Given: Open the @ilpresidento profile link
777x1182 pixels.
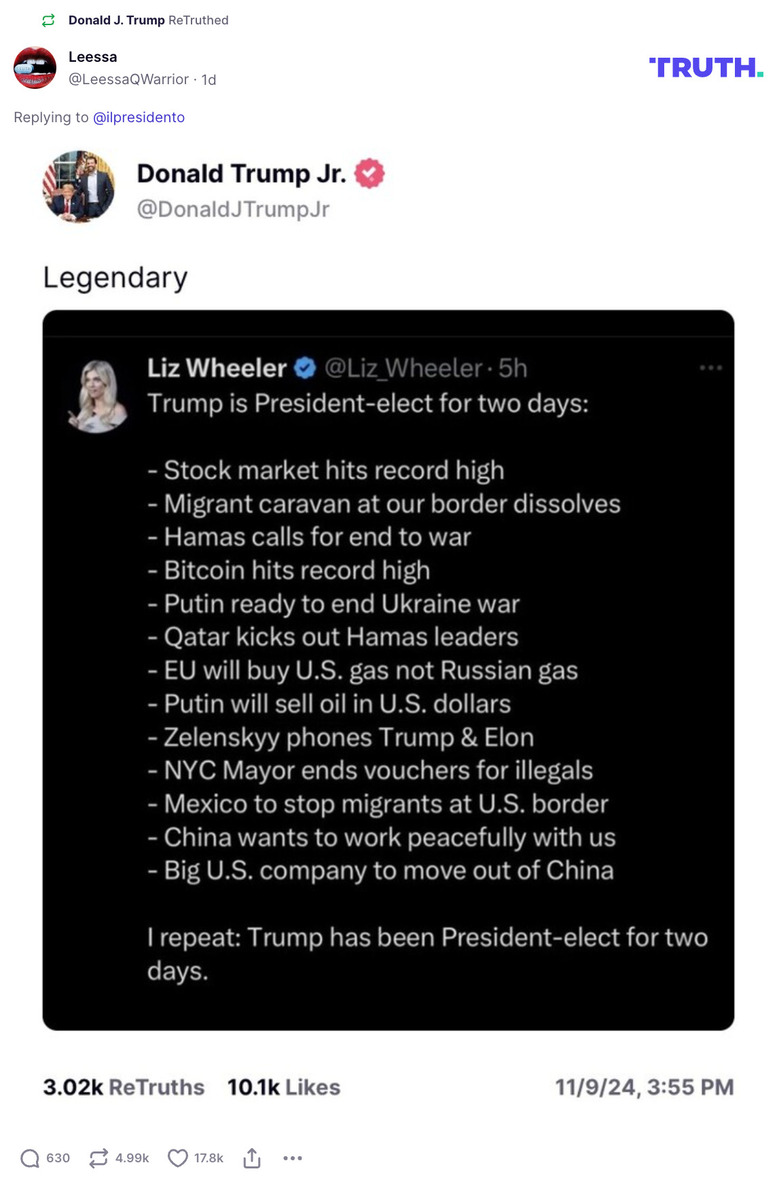Looking at the screenshot, I should pyautogui.click(x=140, y=117).
